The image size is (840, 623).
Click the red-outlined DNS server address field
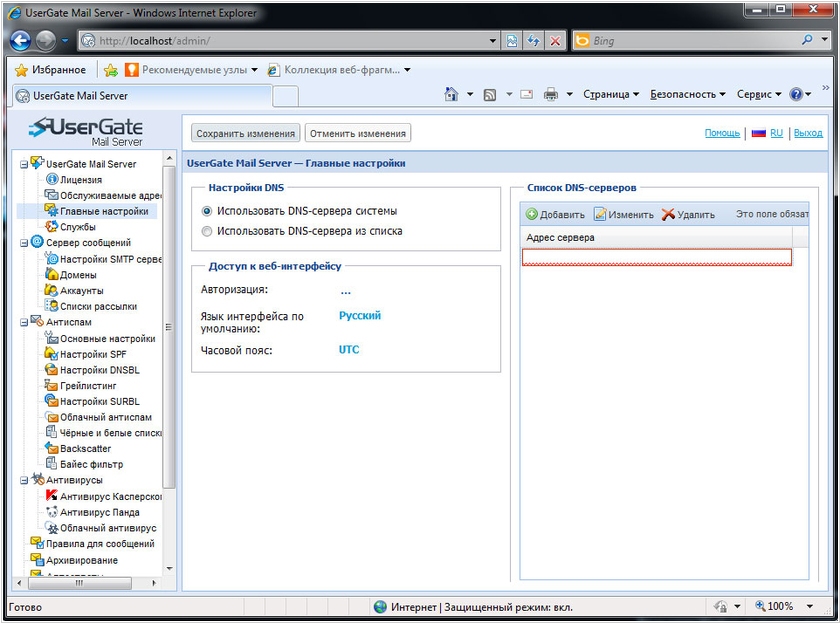pos(657,257)
